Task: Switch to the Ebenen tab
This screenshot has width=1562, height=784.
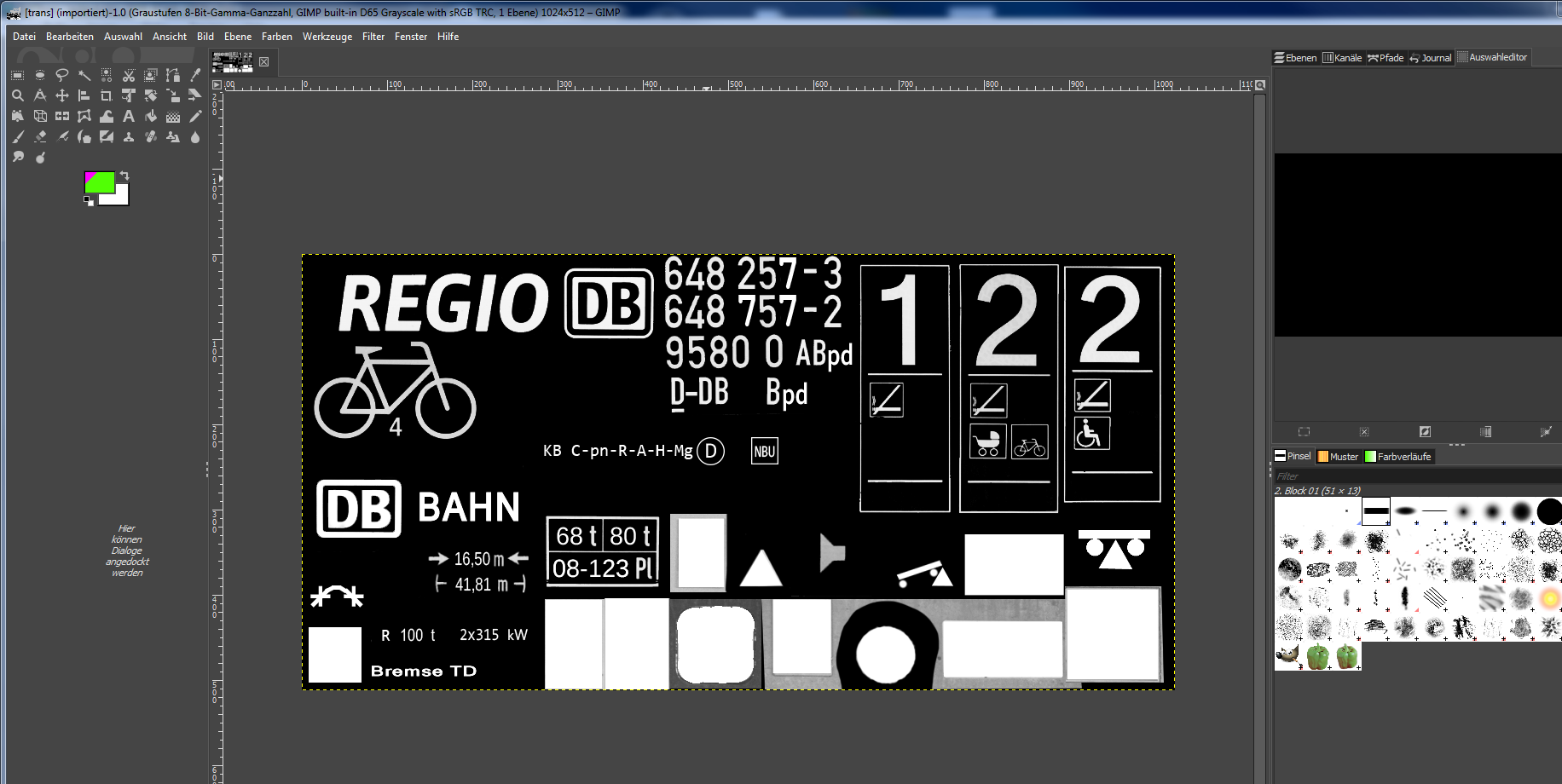Action: 1295,58
